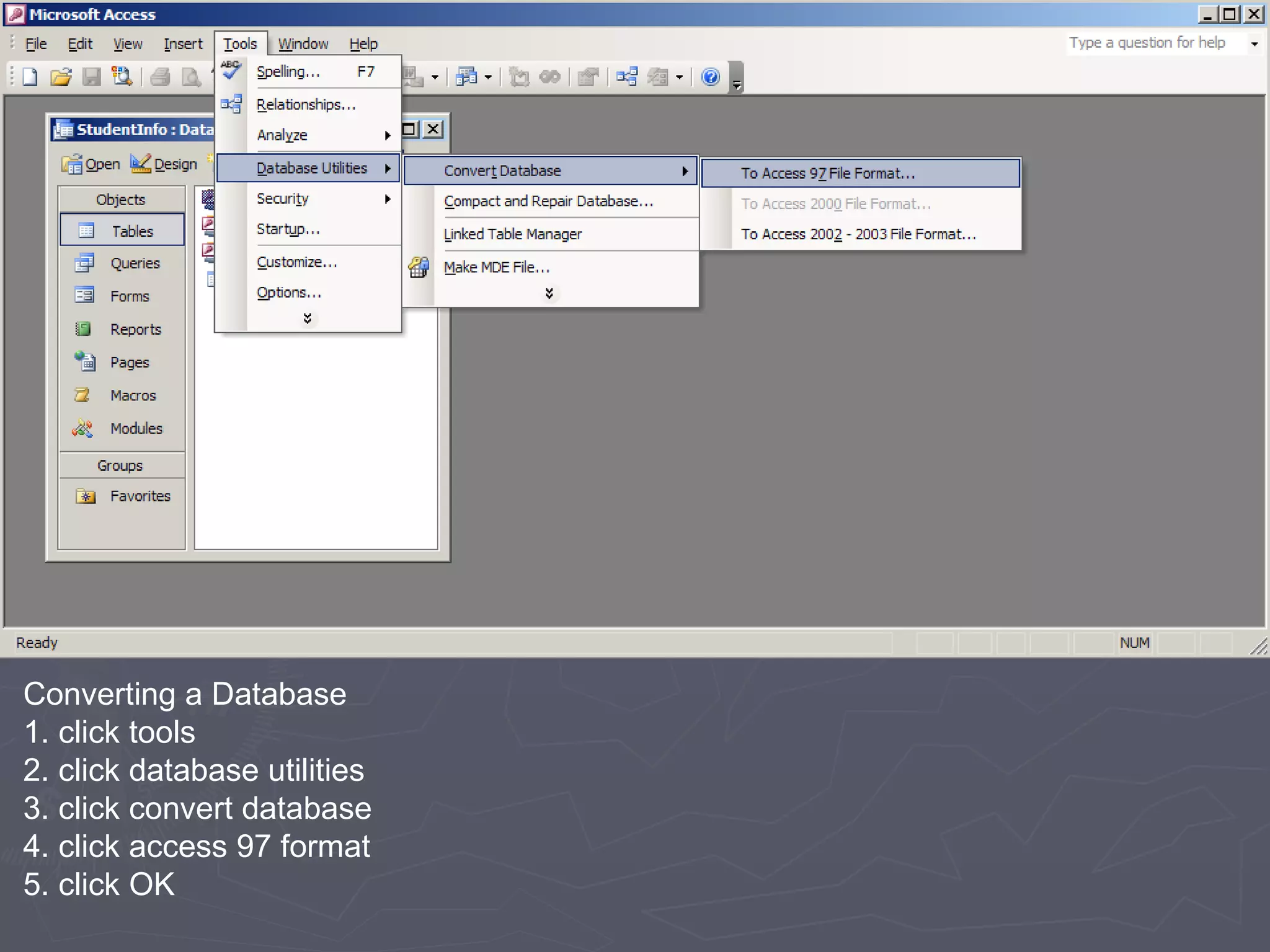
Task: Click the Script Editor link icon
Action: coord(550,77)
